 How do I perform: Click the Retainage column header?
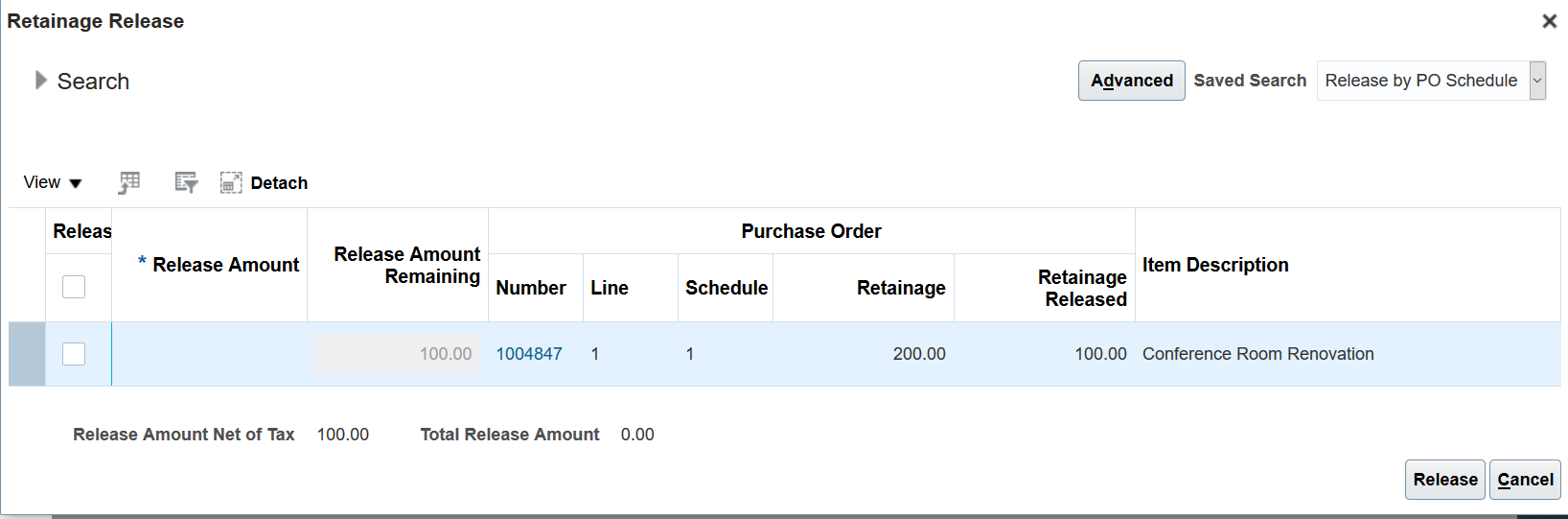[900, 288]
